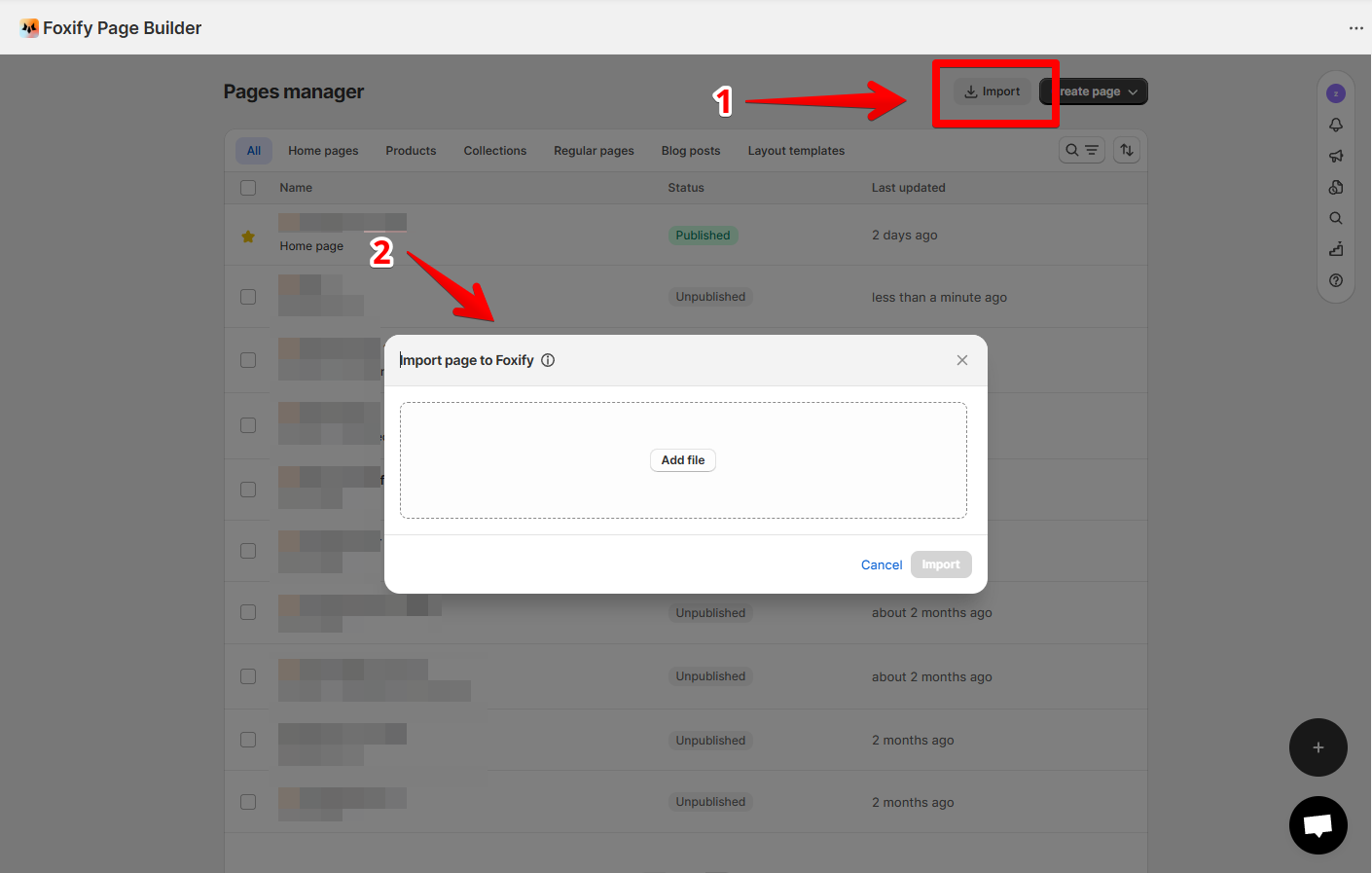The height and width of the screenshot is (873, 1372).
Task: Click the floating plus button
Action: 1318,747
